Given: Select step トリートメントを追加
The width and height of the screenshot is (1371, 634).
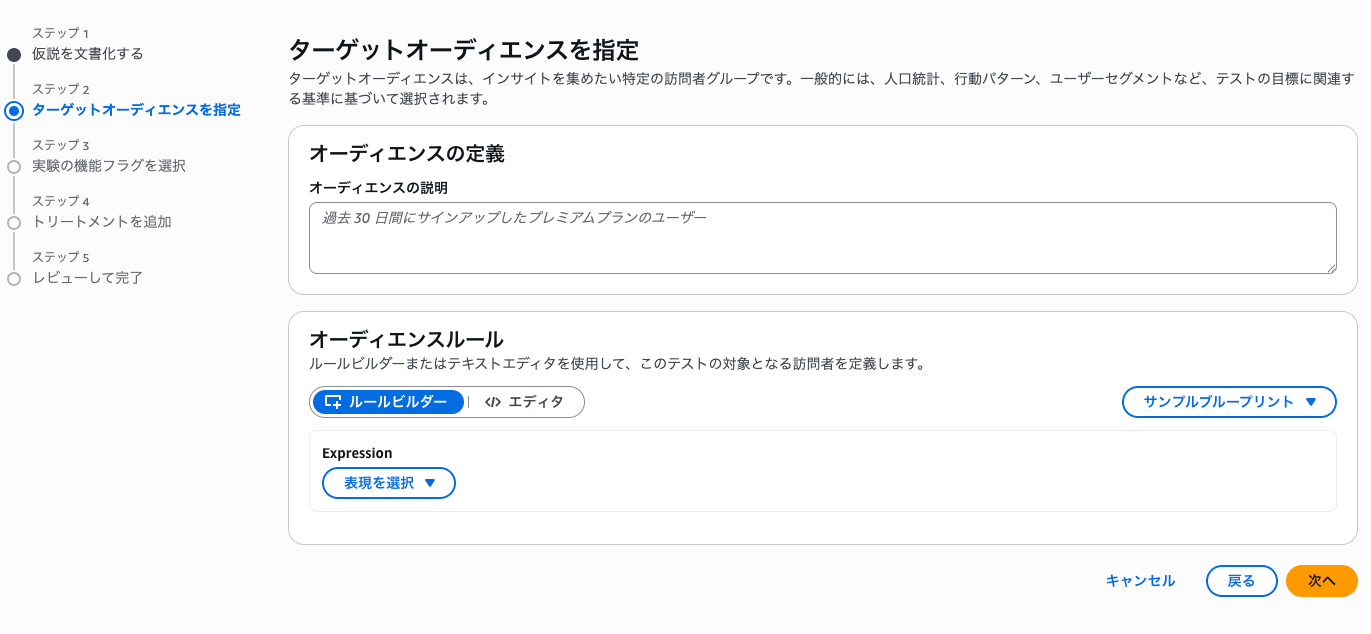Looking at the screenshot, I should pos(102,222).
